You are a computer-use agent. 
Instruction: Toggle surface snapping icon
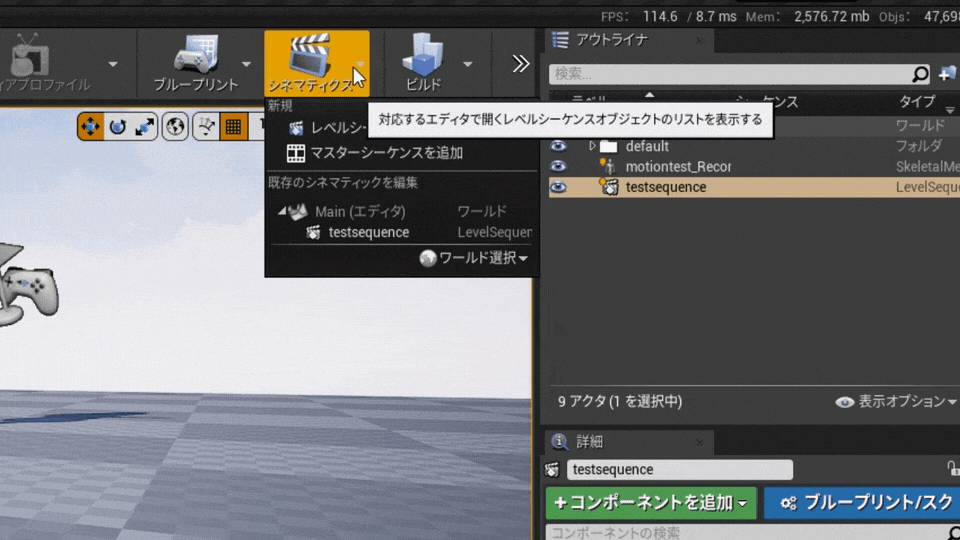pos(206,127)
